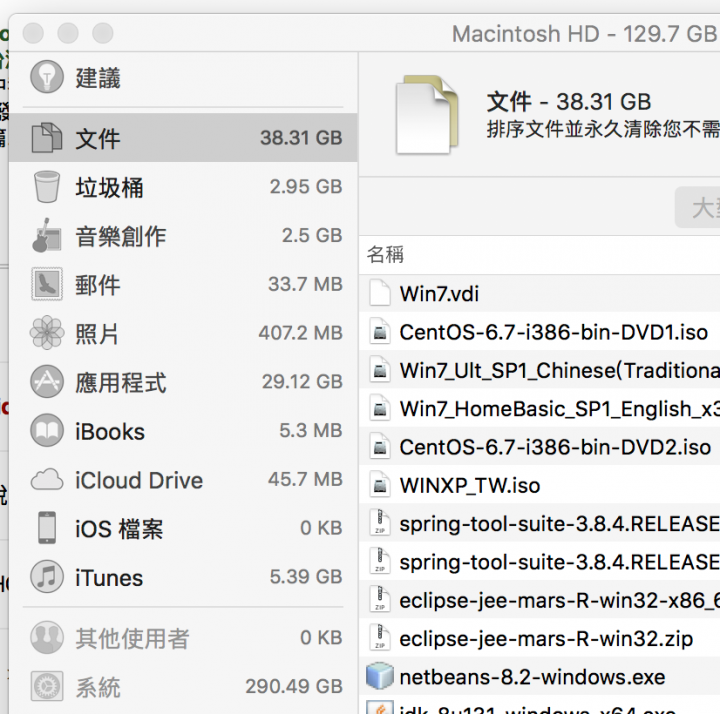This screenshot has width=720, height=714.
Task: Select CentOS-6.7-i386-bin-DVD2.iso file name
Action: coord(555,447)
